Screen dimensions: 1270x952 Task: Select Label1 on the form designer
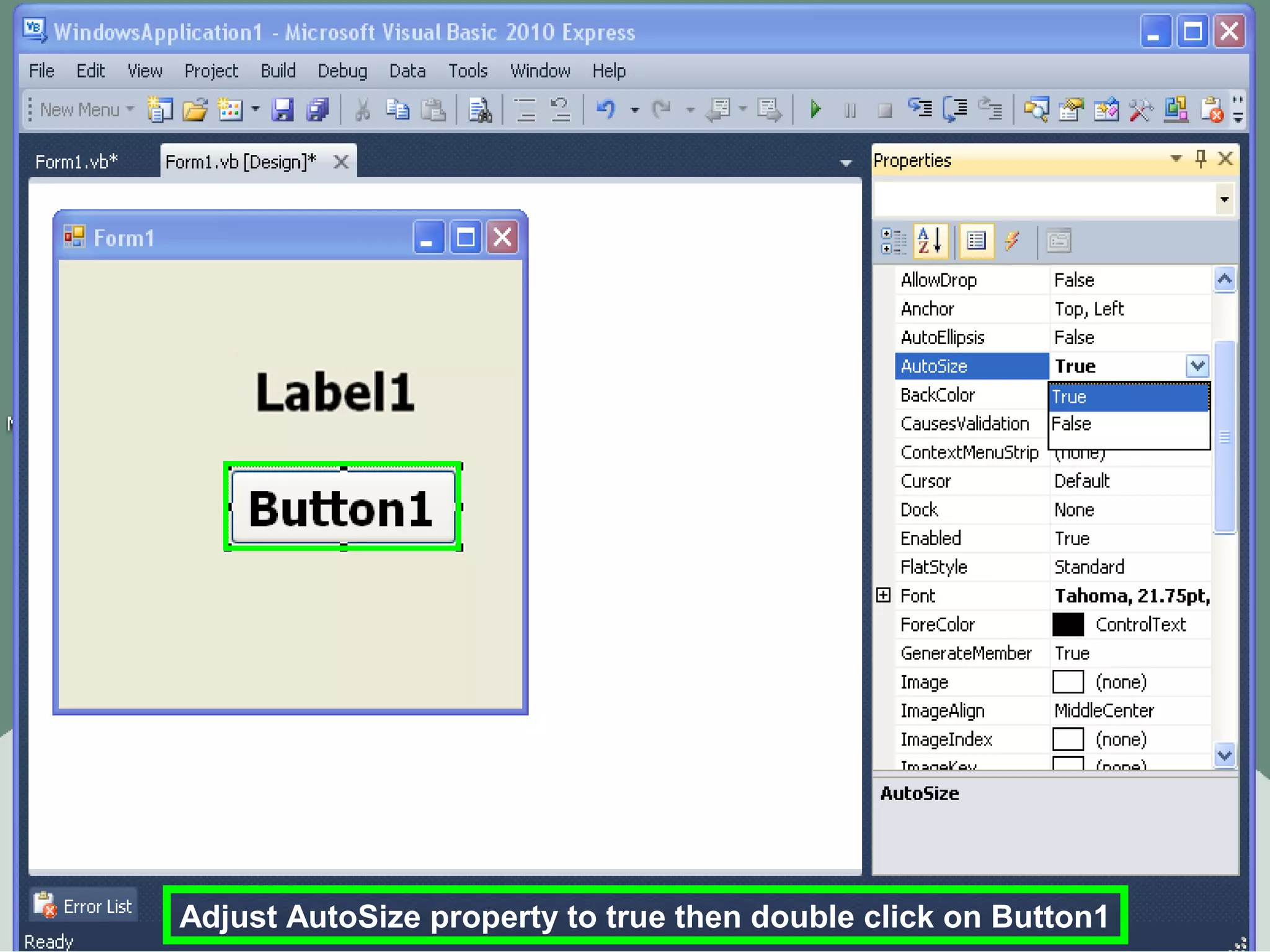335,392
